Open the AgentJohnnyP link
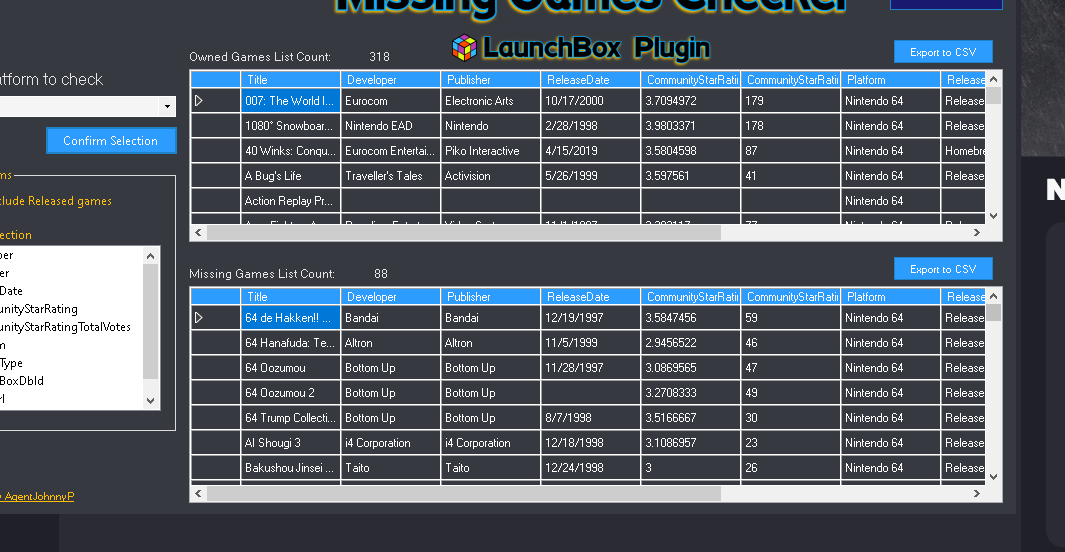The width and height of the screenshot is (1065, 552). click(39, 496)
